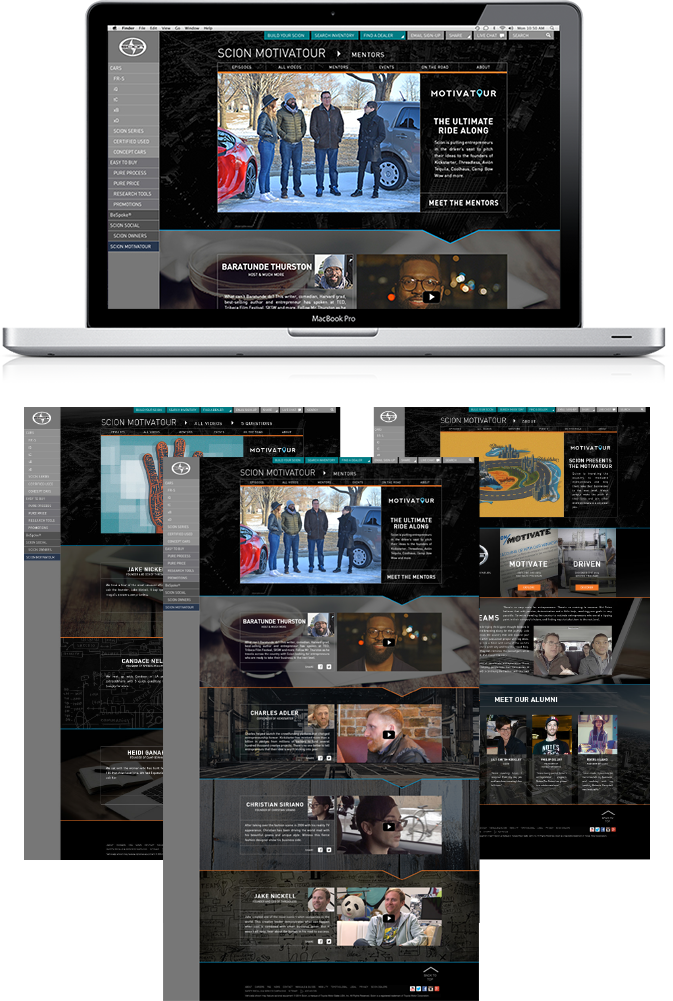Click the search magnifier icon on MacBook screen
This screenshot has height=1001, width=673.
tap(548, 35)
